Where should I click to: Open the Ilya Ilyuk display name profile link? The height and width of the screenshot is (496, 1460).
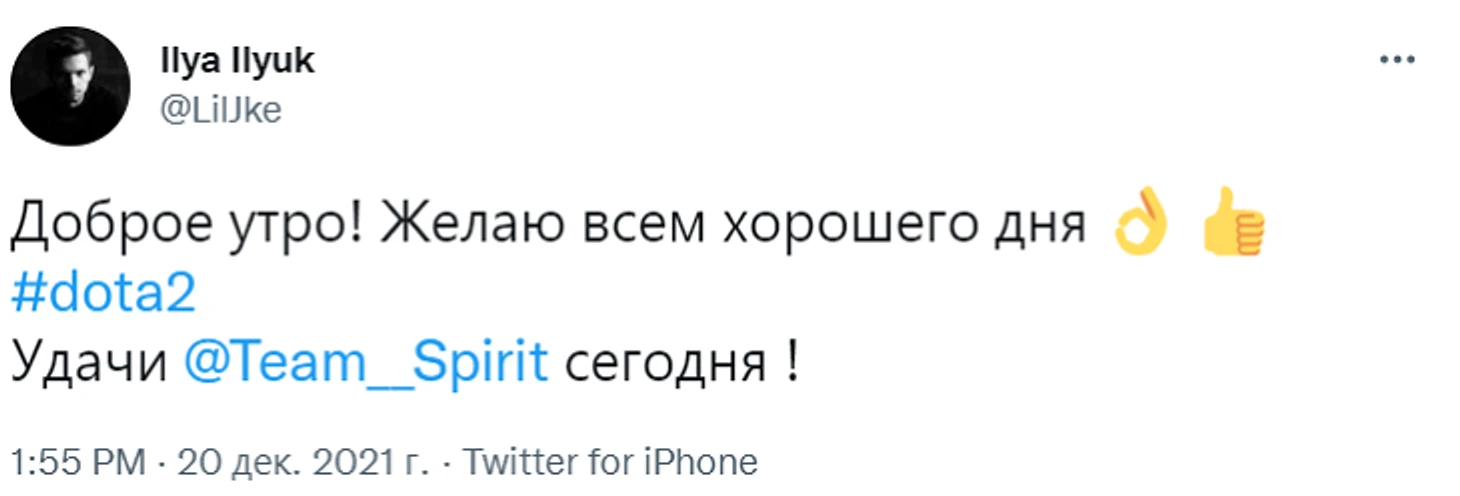pyautogui.click(x=237, y=61)
